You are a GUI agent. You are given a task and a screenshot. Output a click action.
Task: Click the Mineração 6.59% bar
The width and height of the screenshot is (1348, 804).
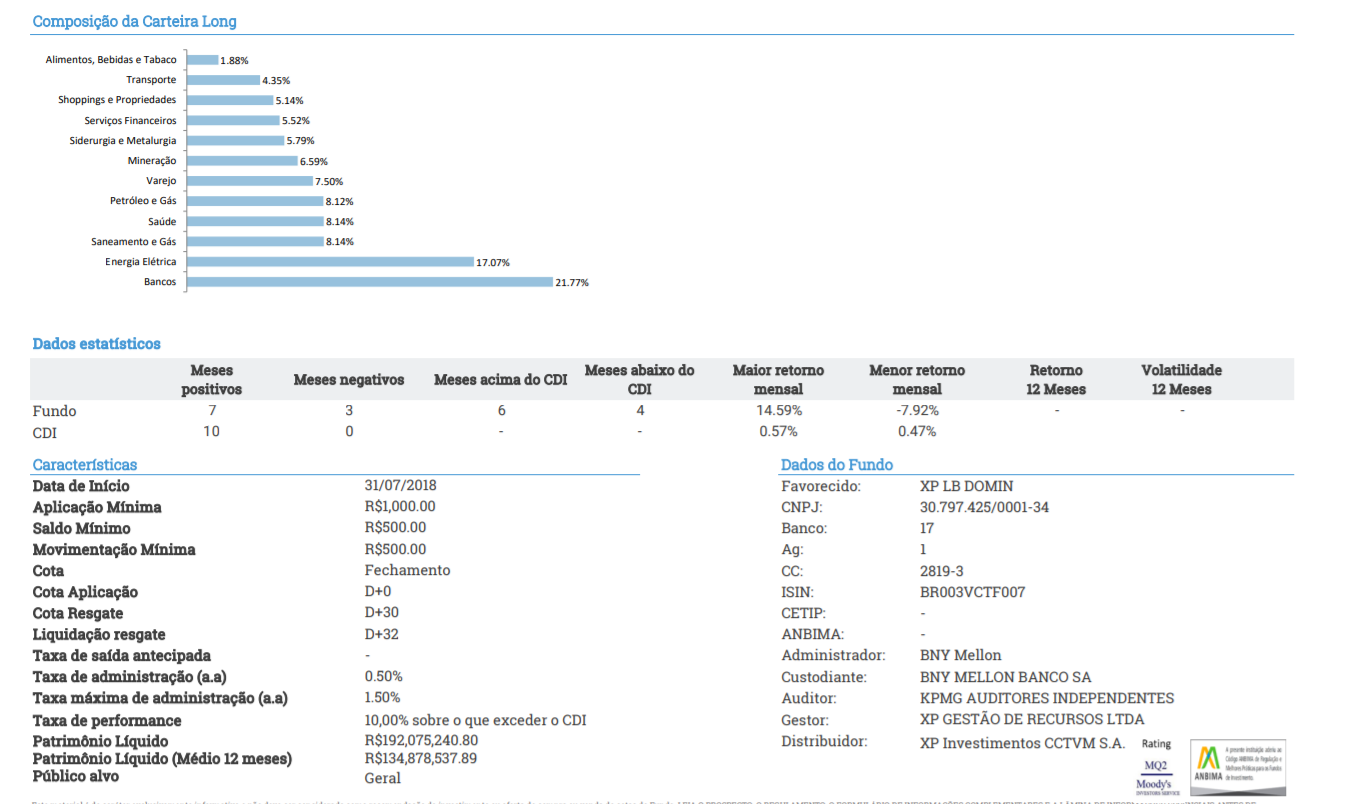242,161
